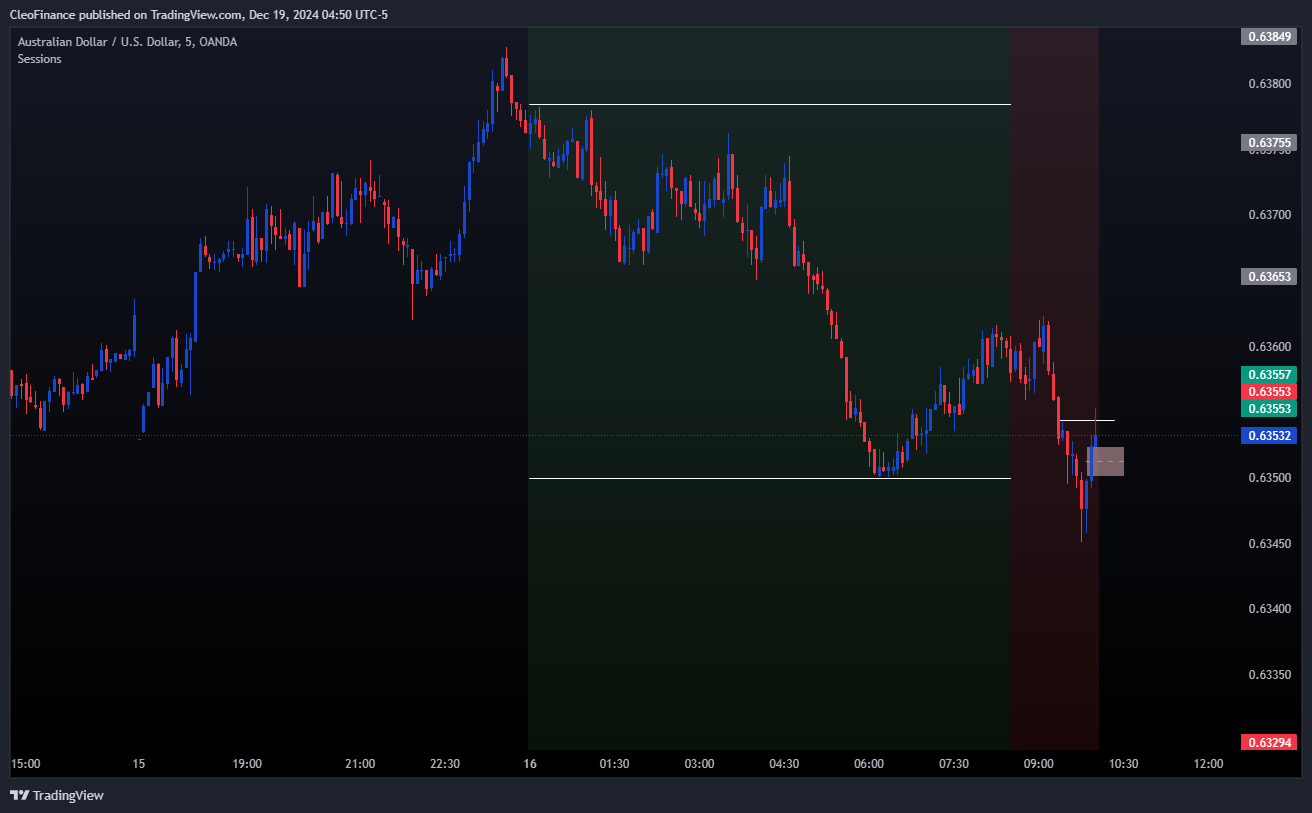Click the 0.63450 price axis value
1312x813 pixels.
[1269, 544]
